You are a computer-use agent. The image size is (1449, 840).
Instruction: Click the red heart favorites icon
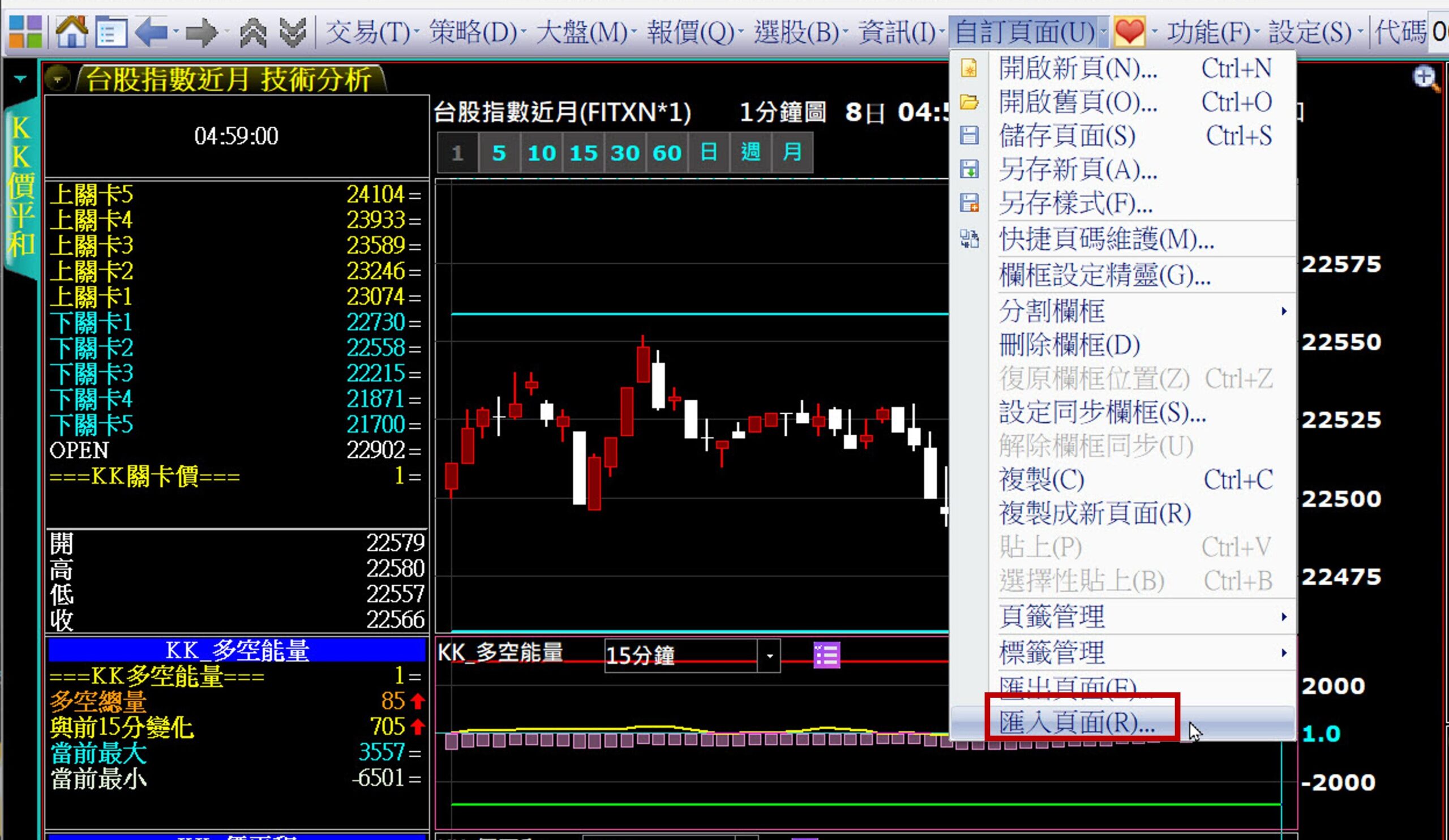[1129, 31]
